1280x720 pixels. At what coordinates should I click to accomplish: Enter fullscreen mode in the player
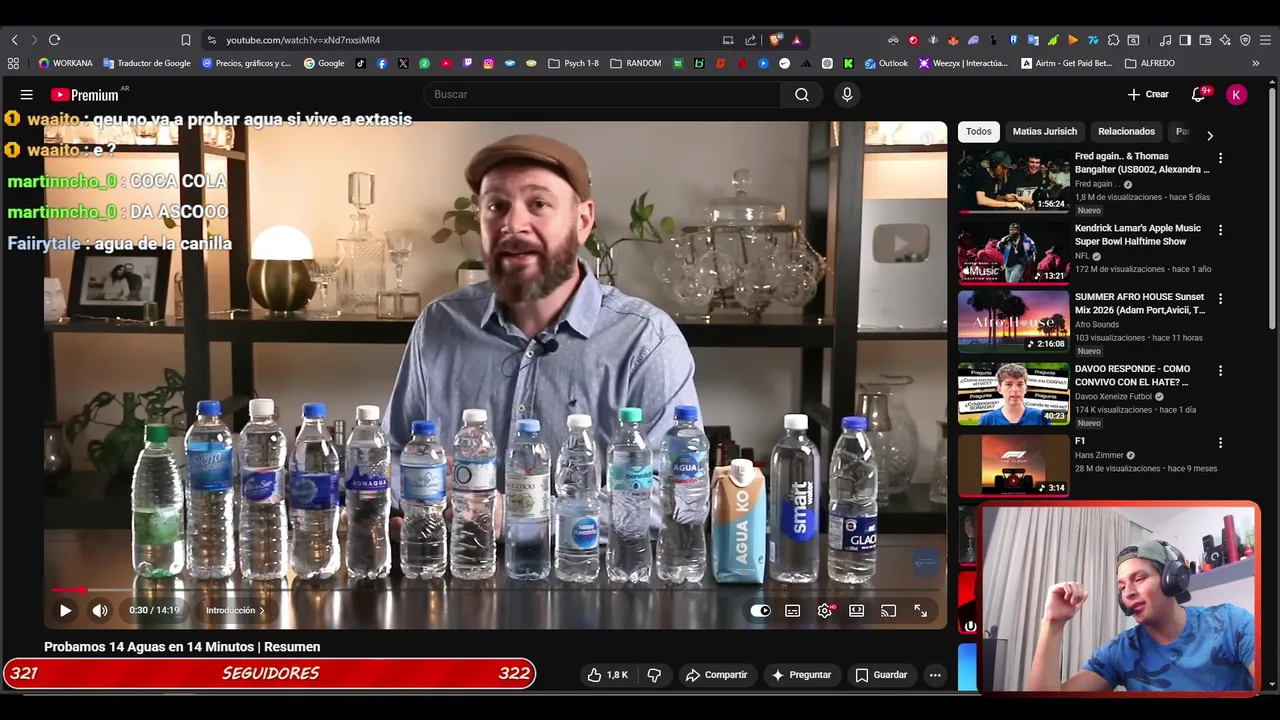pos(921,611)
